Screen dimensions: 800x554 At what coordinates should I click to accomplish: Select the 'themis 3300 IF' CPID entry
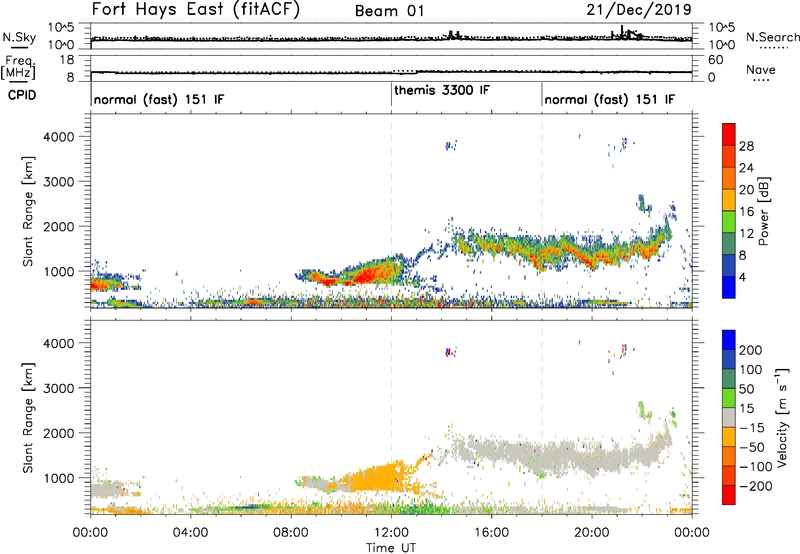(x=442, y=91)
